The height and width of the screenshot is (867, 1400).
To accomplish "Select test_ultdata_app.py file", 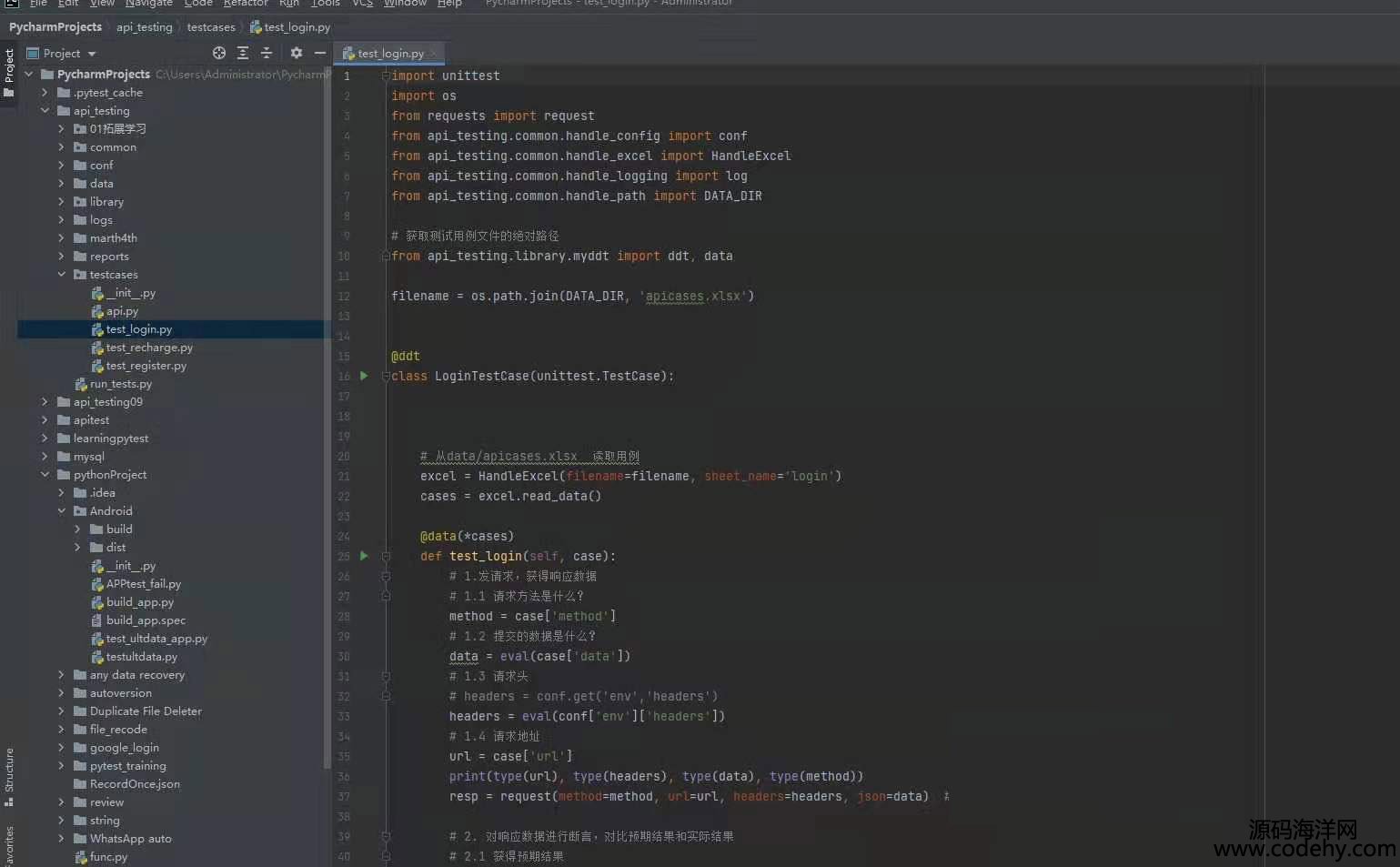I will point(156,639).
